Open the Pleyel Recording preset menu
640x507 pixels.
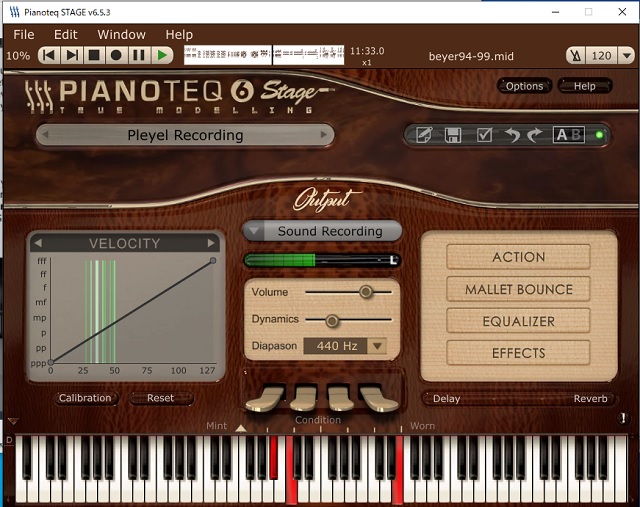(x=185, y=135)
